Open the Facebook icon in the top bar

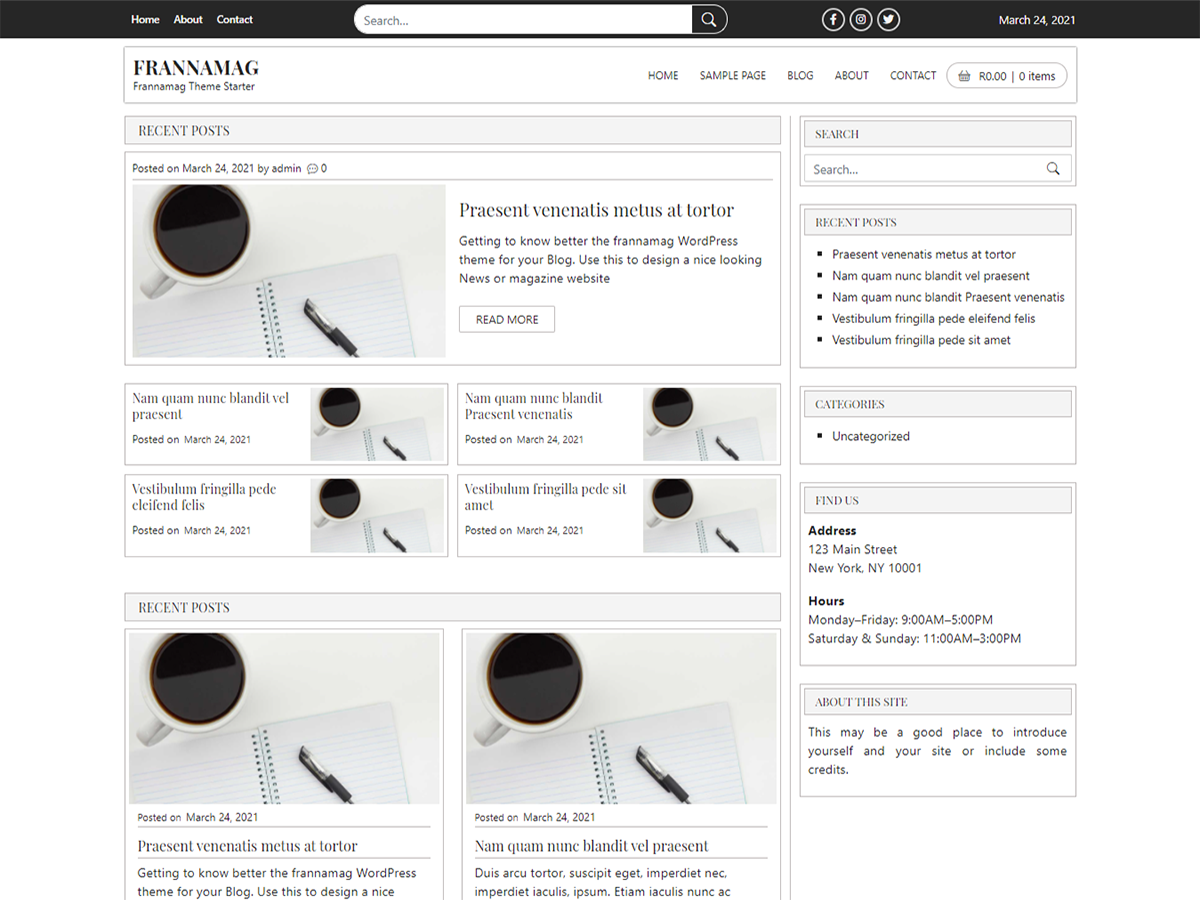pos(833,19)
